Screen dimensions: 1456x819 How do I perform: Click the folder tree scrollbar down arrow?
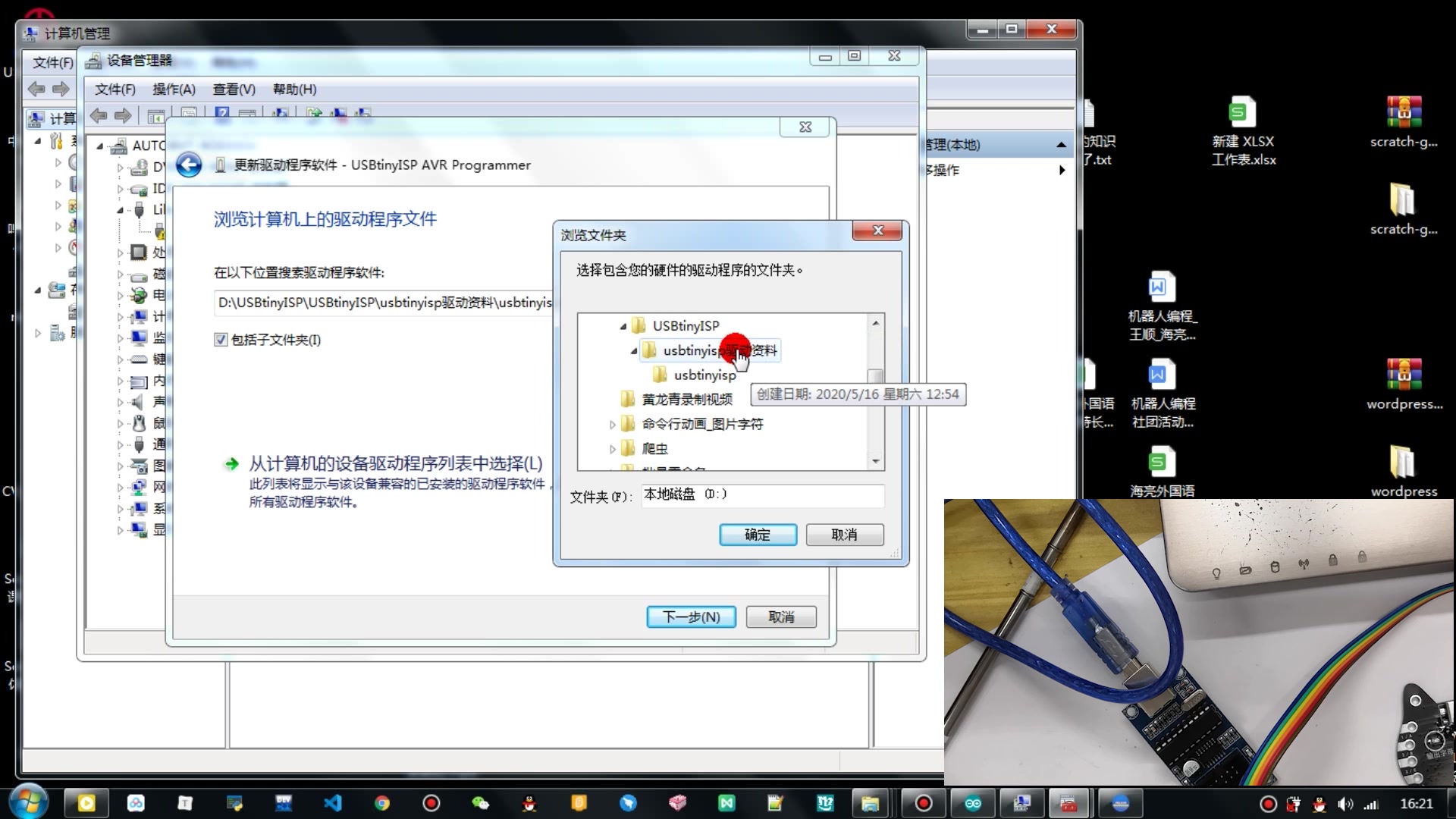point(876,461)
